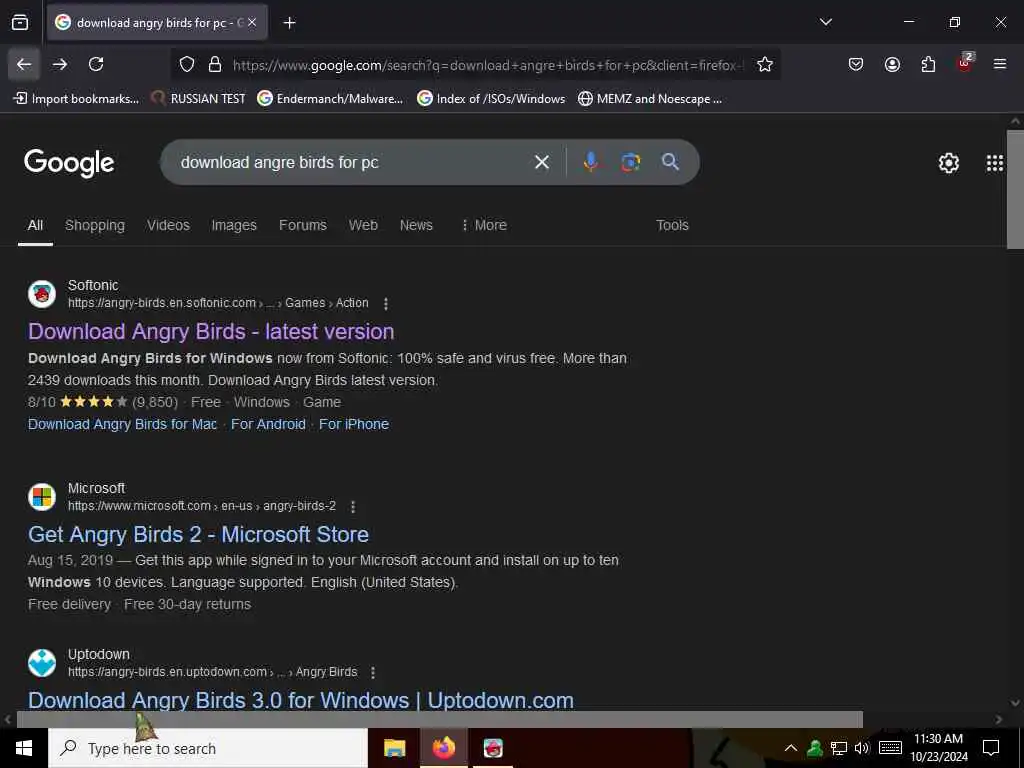Open the search Tools options

(x=672, y=225)
